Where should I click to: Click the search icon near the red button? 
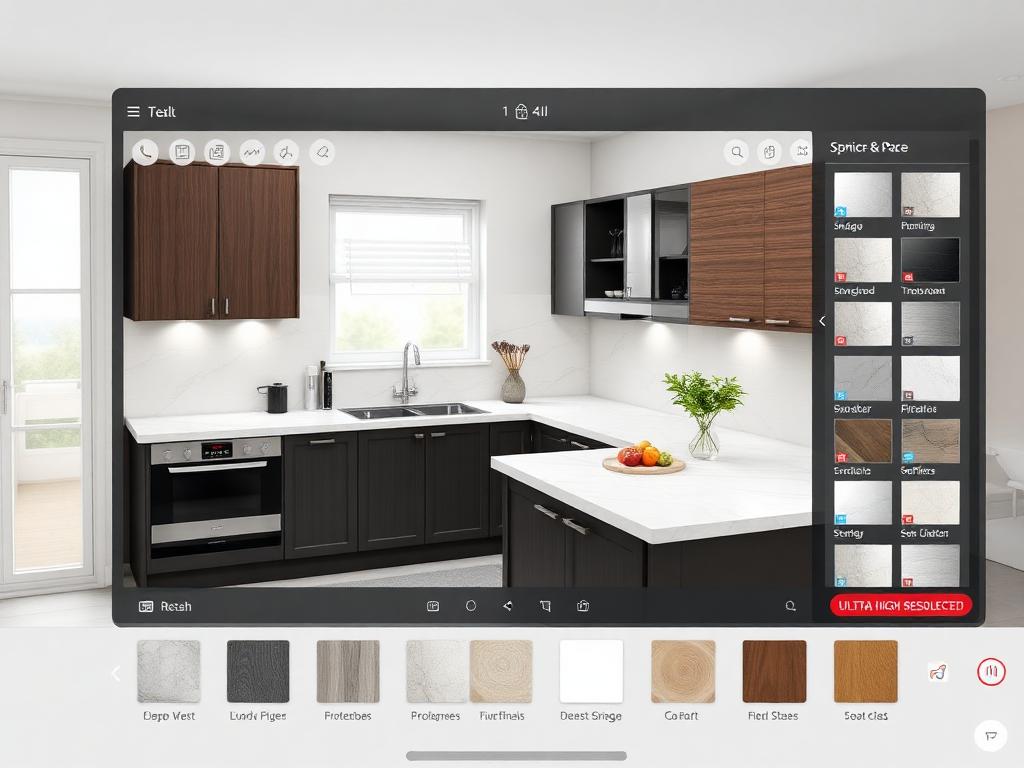[x=790, y=606]
